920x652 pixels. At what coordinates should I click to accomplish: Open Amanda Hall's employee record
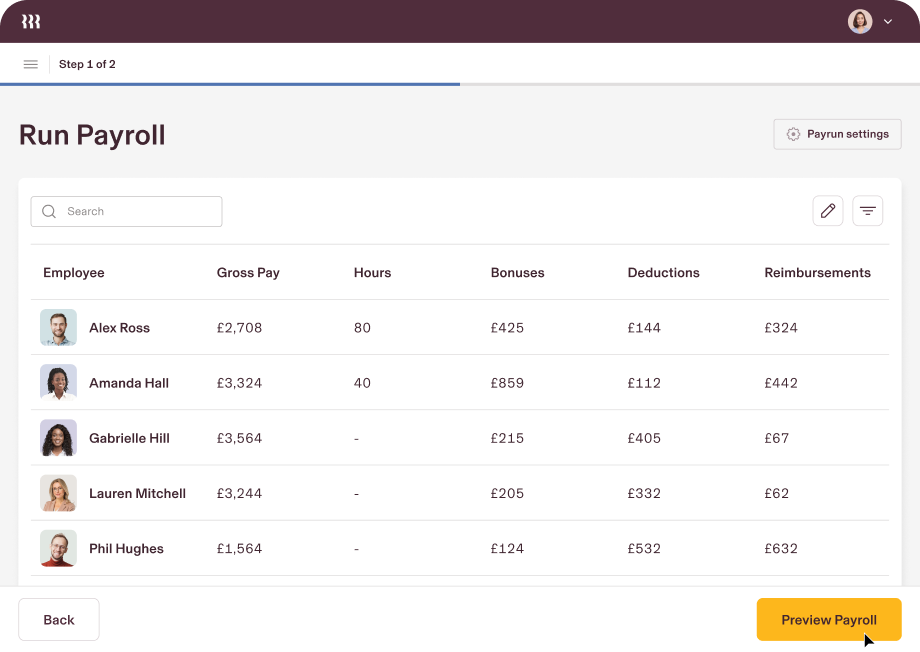point(128,382)
